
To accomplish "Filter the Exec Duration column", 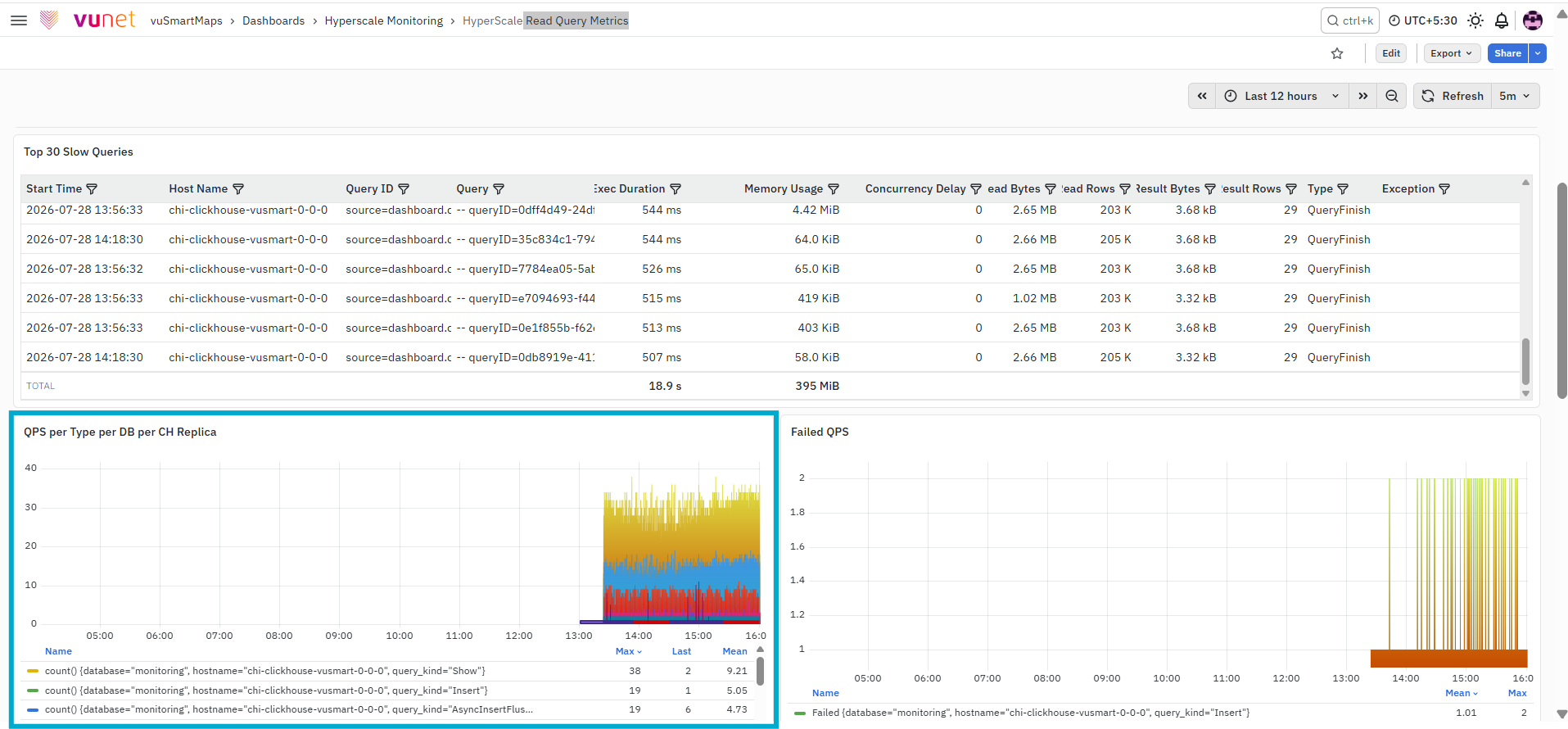I will (x=676, y=188).
